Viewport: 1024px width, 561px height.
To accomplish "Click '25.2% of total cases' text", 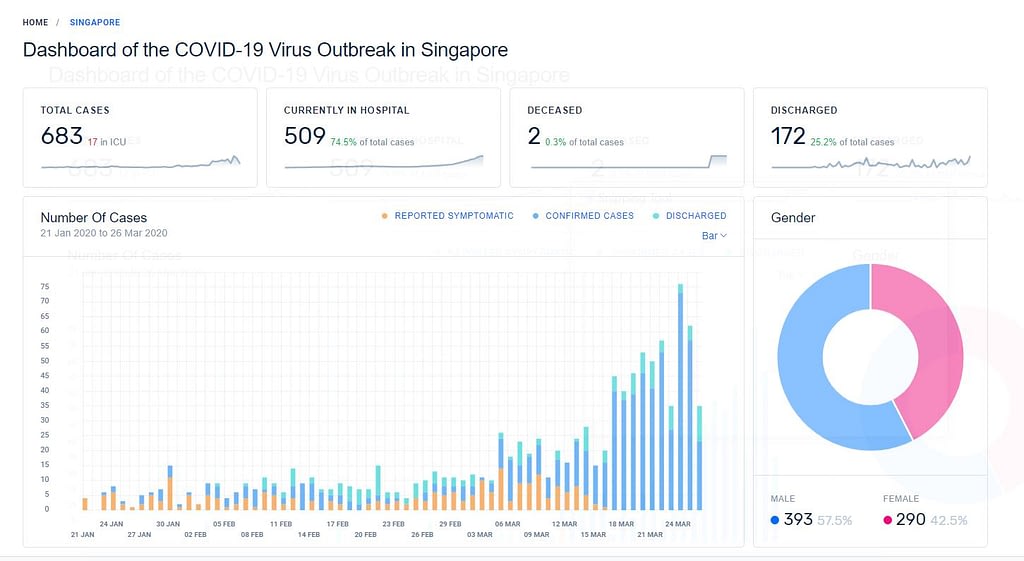I will pos(852,142).
